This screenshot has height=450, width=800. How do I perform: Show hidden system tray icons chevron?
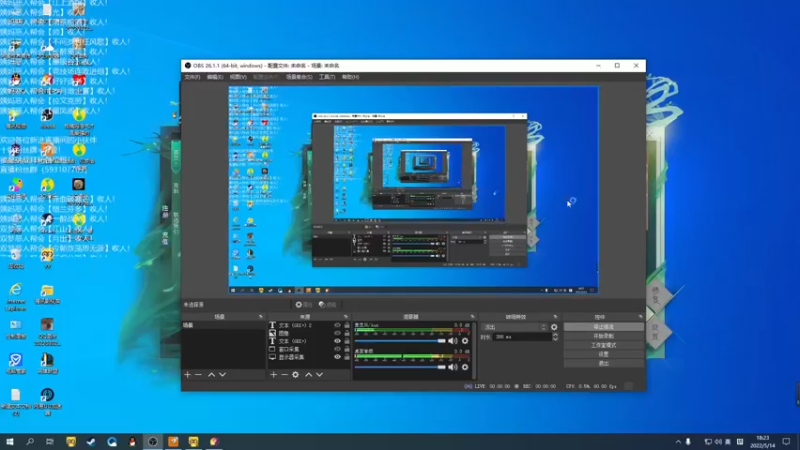[678, 441]
